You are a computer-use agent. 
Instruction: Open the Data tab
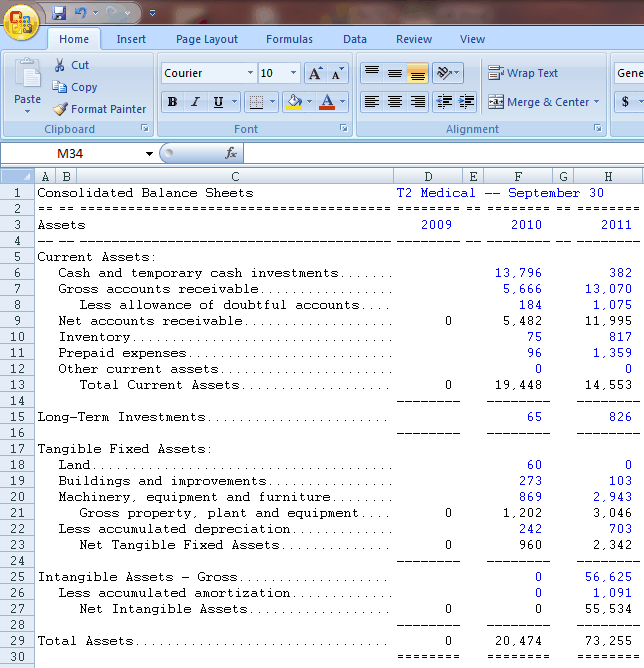coord(355,39)
